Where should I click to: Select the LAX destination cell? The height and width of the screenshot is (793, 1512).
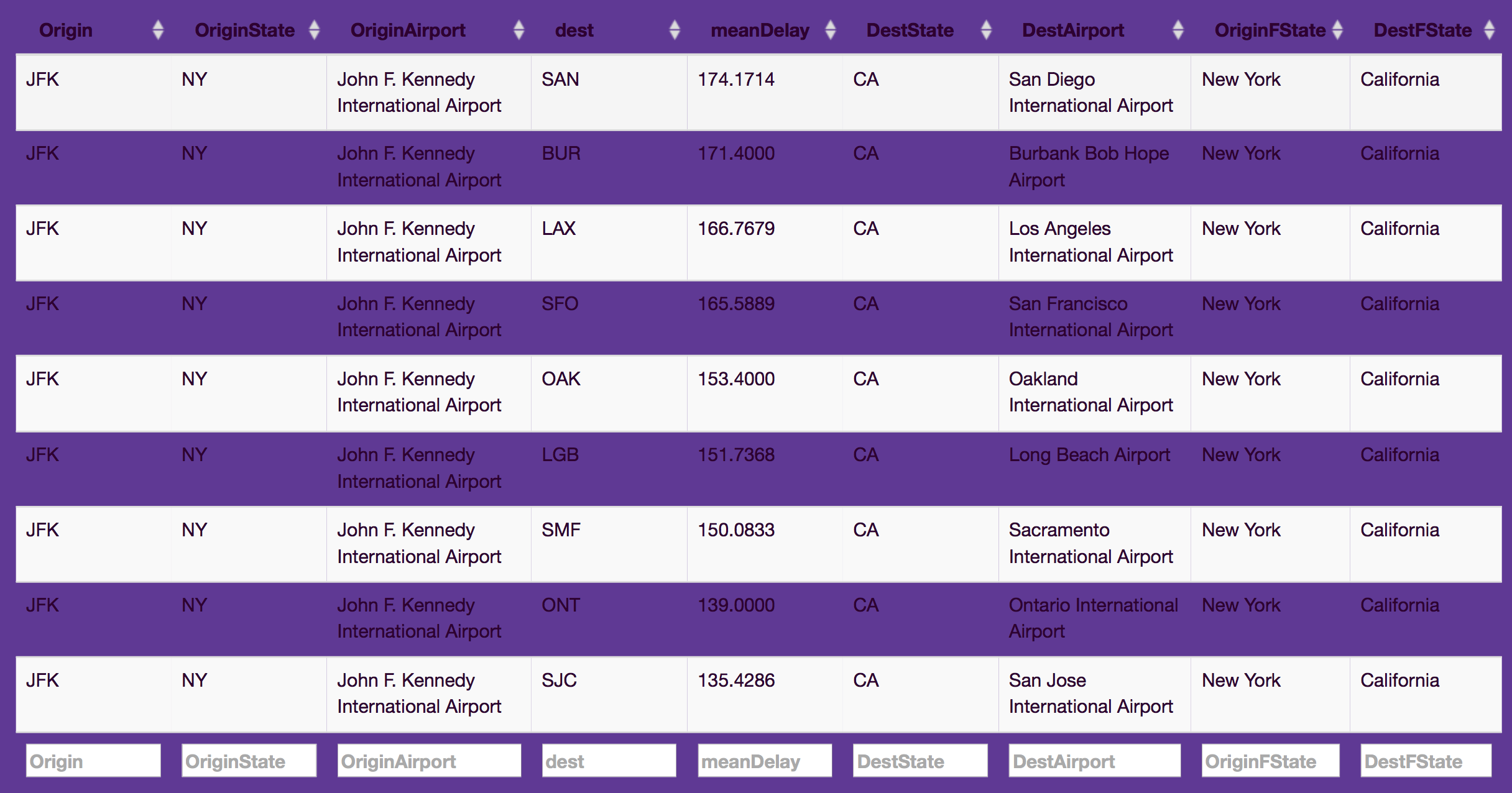(x=609, y=242)
